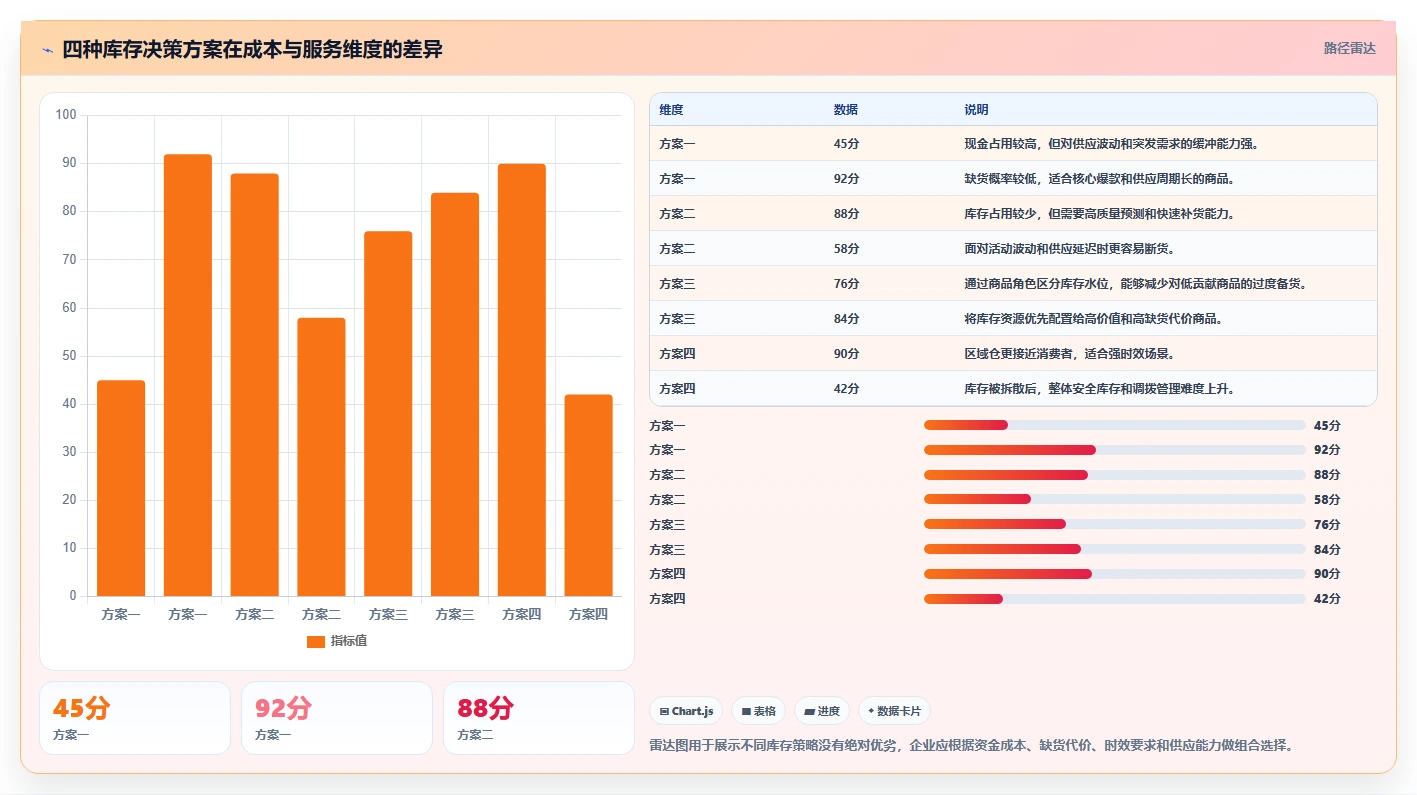Click the 84分 cell in the table
1417x795 pixels.
coord(846,319)
